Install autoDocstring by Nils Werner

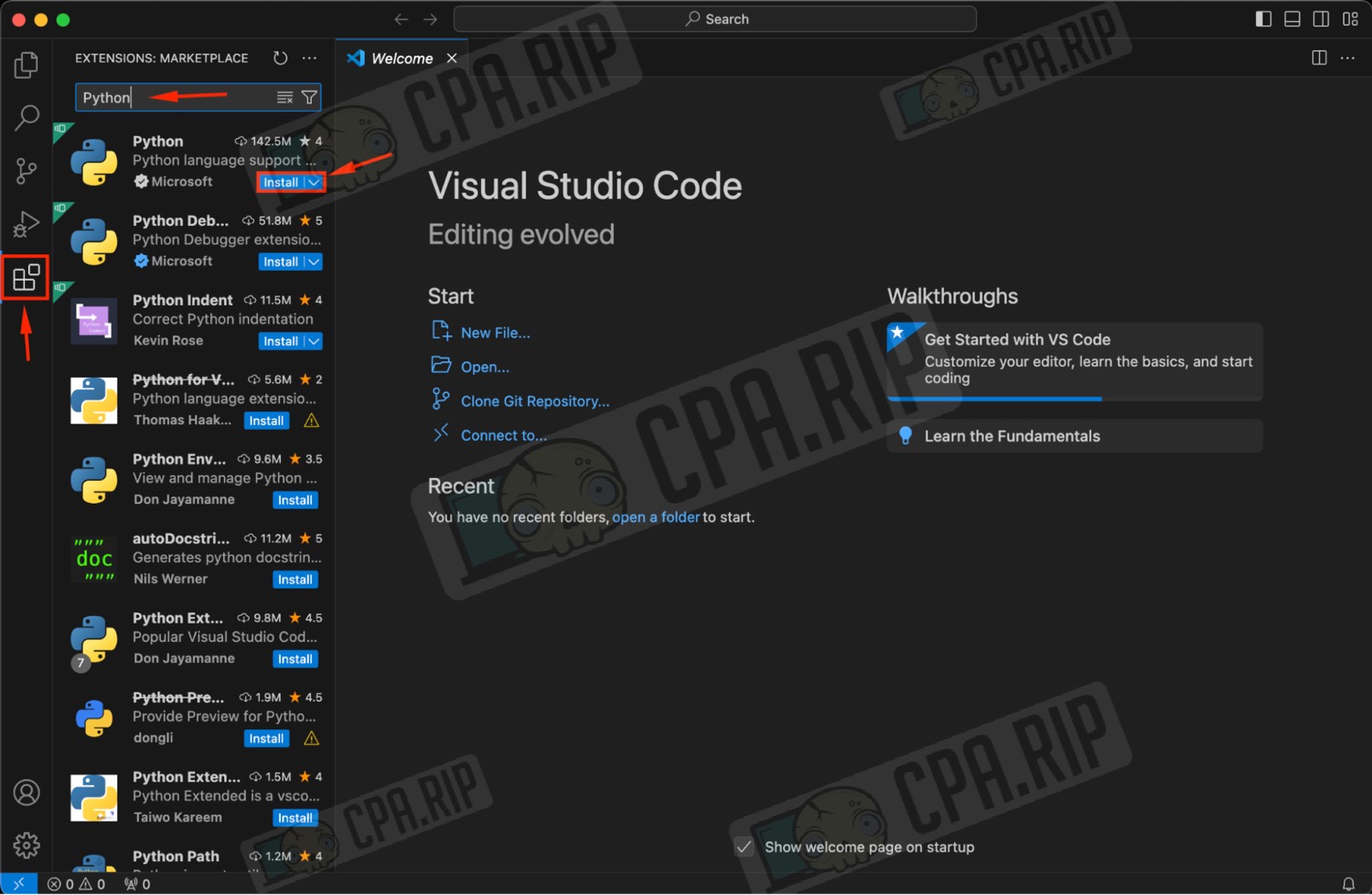point(295,580)
